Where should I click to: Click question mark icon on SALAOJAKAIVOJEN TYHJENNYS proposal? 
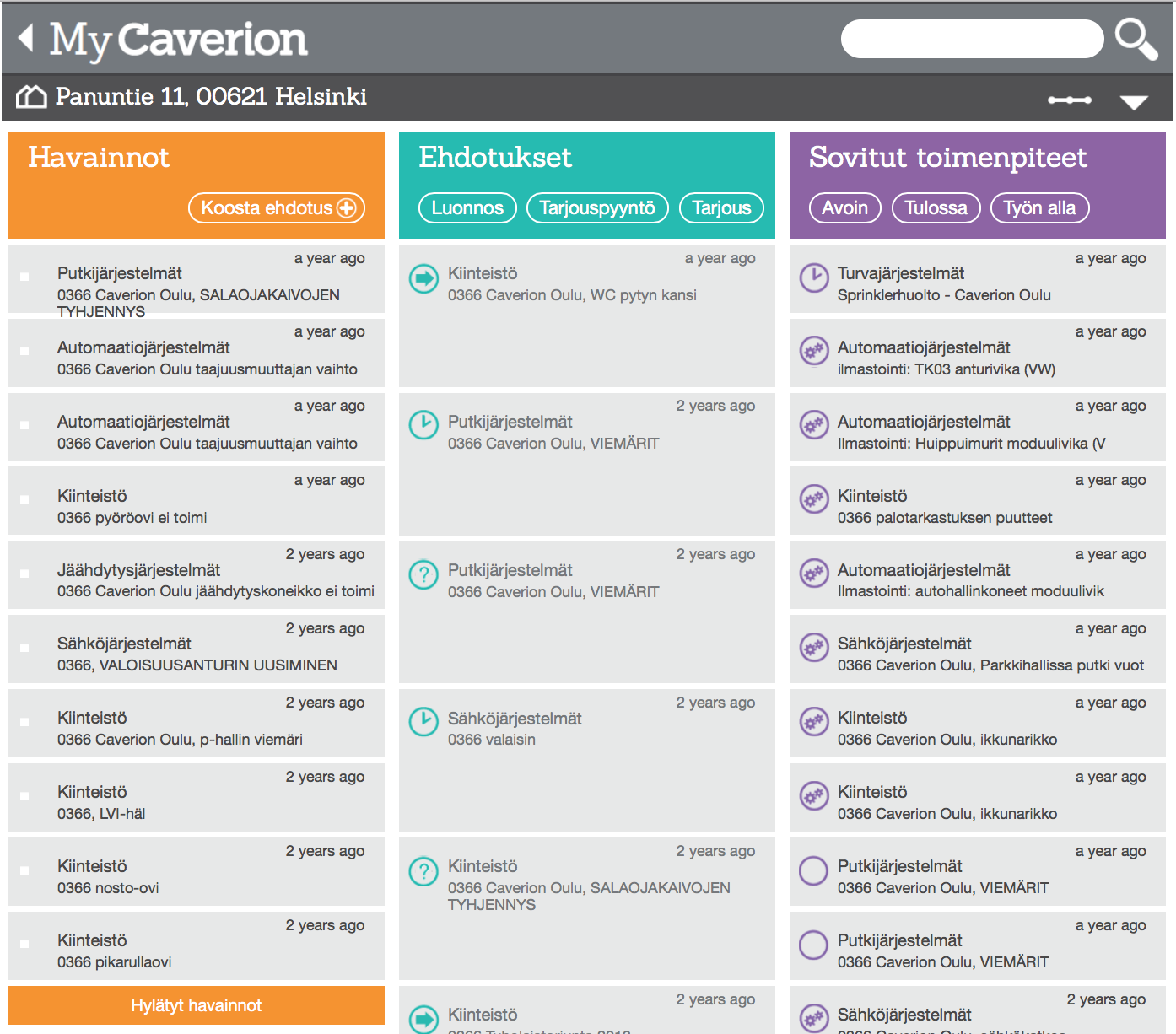(423, 871)
